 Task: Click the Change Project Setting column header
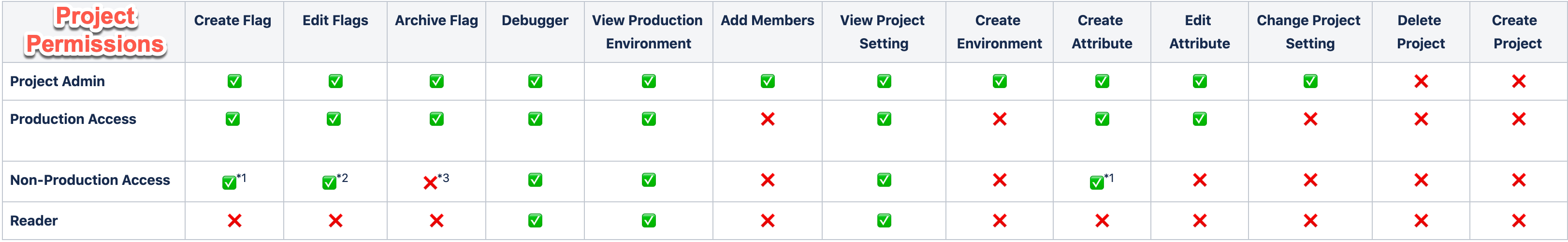(1309, 31)
